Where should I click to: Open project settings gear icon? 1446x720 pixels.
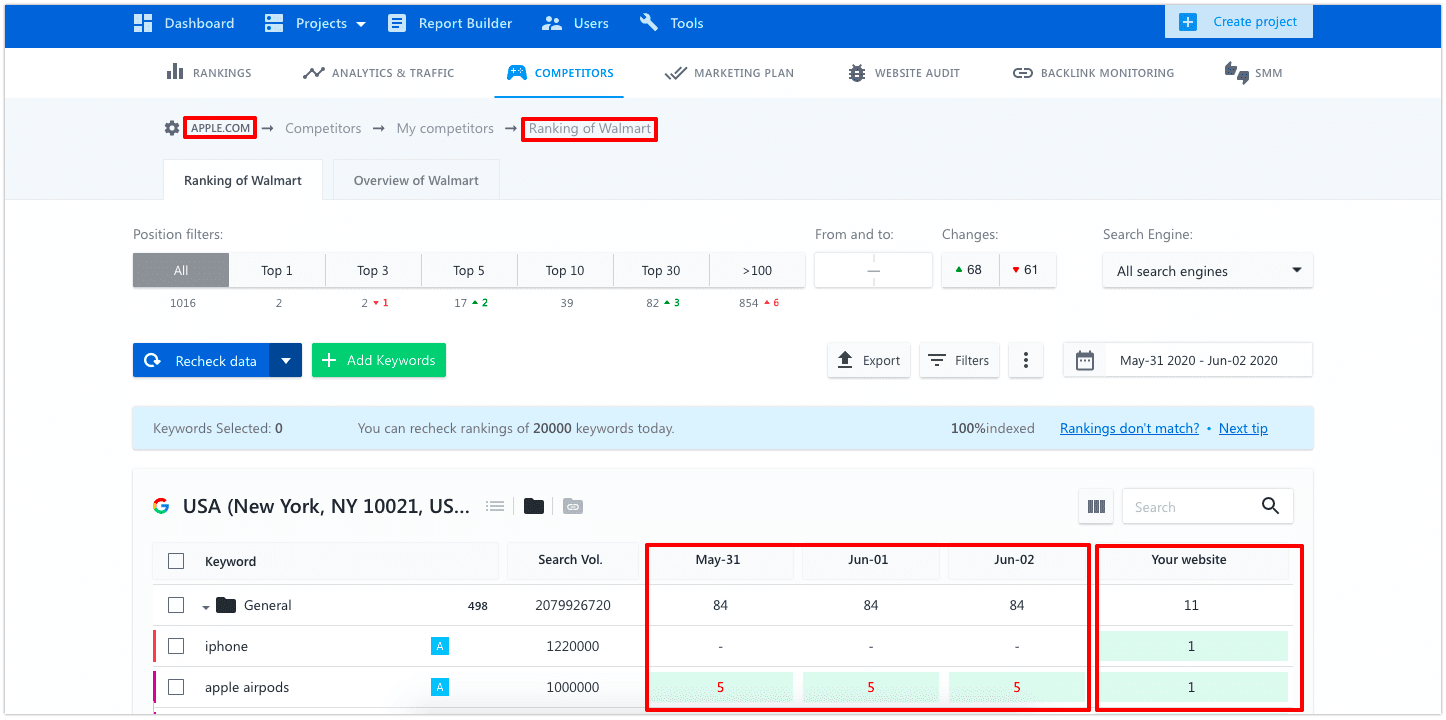coord(172,128)
